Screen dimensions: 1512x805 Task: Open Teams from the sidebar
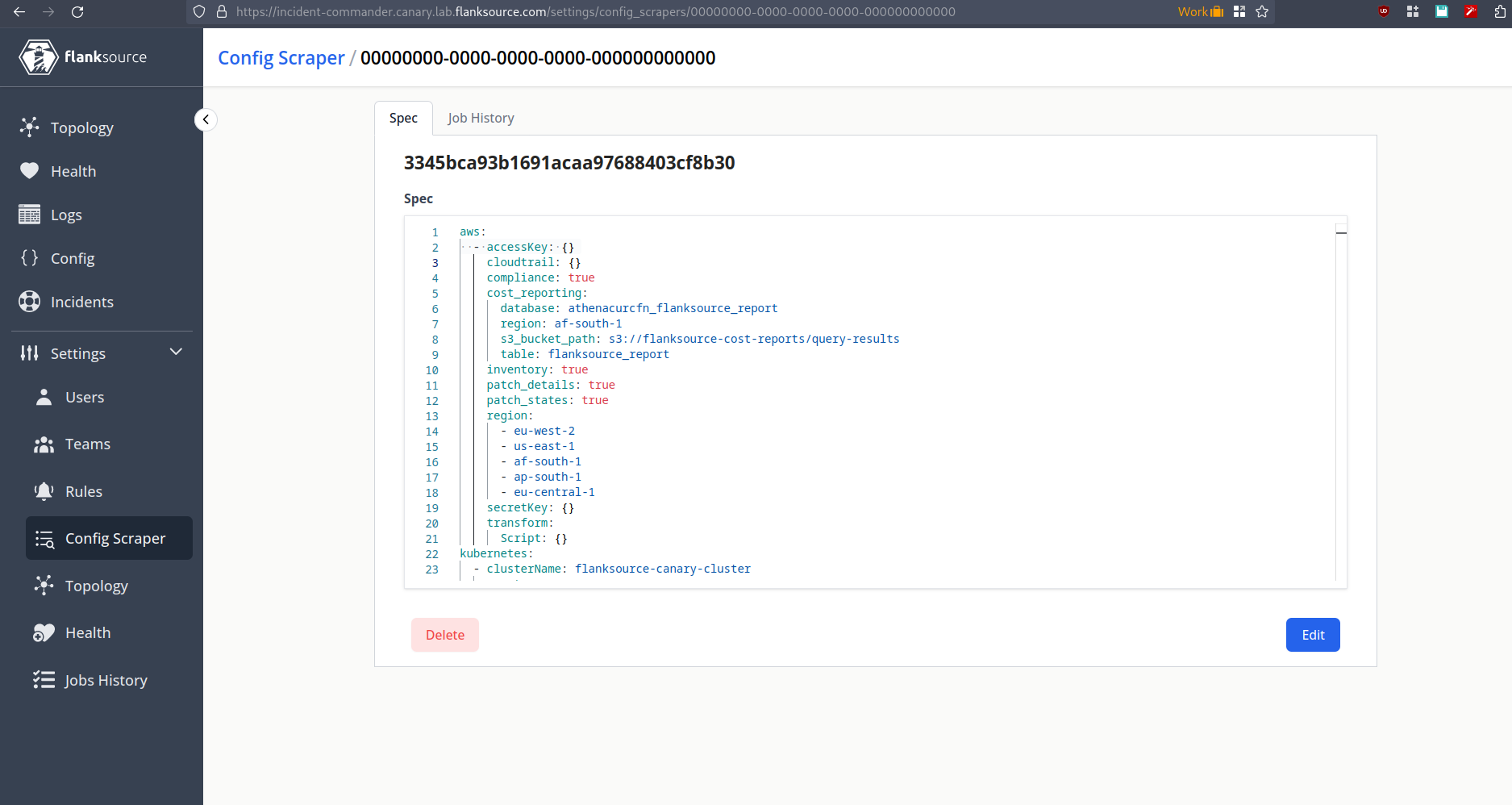point(86,444)
